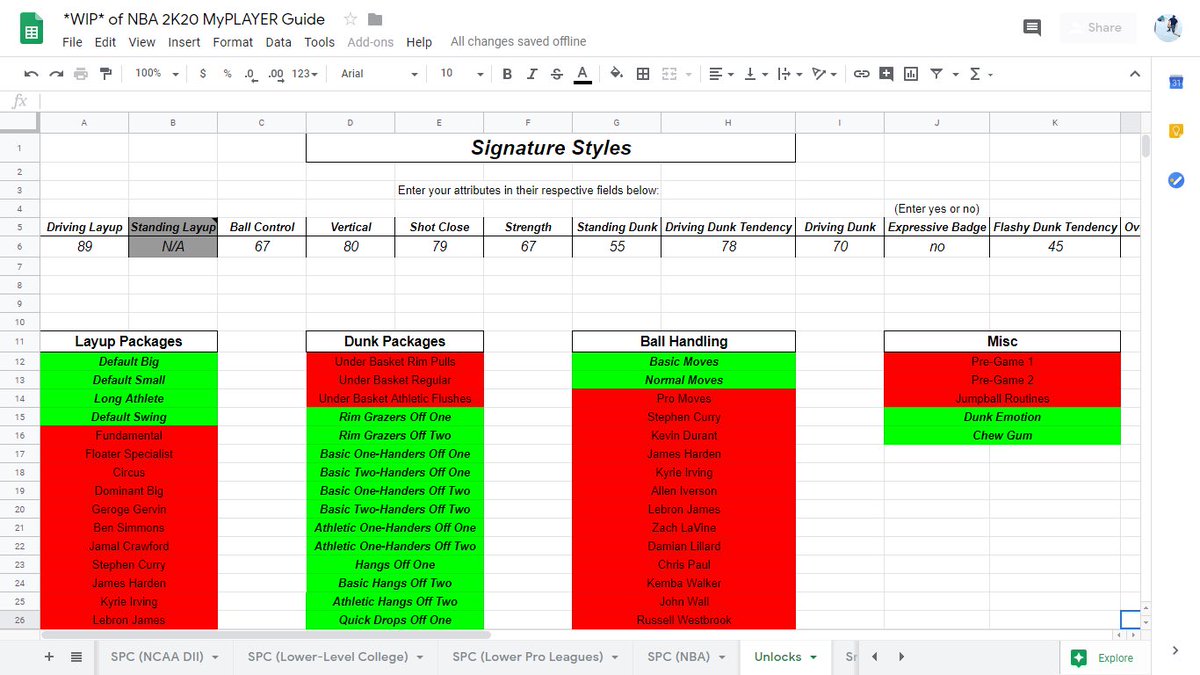Open the Tools menu
The height and width of the screenshot is (675, 1200).
tap(320, 42)
